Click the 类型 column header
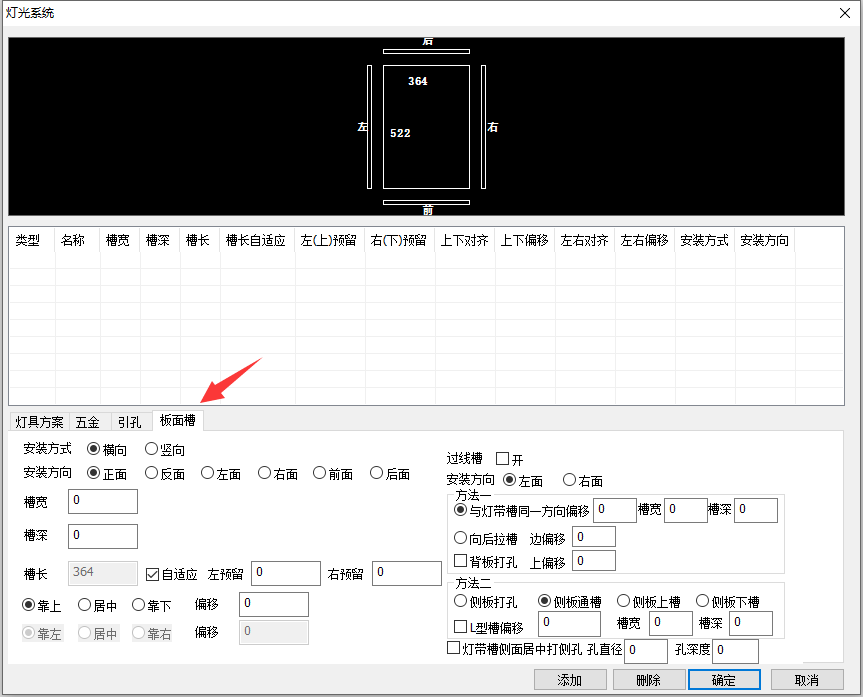Image resolution: width=863 pixels, height=697 pixels. coord(32,240)
